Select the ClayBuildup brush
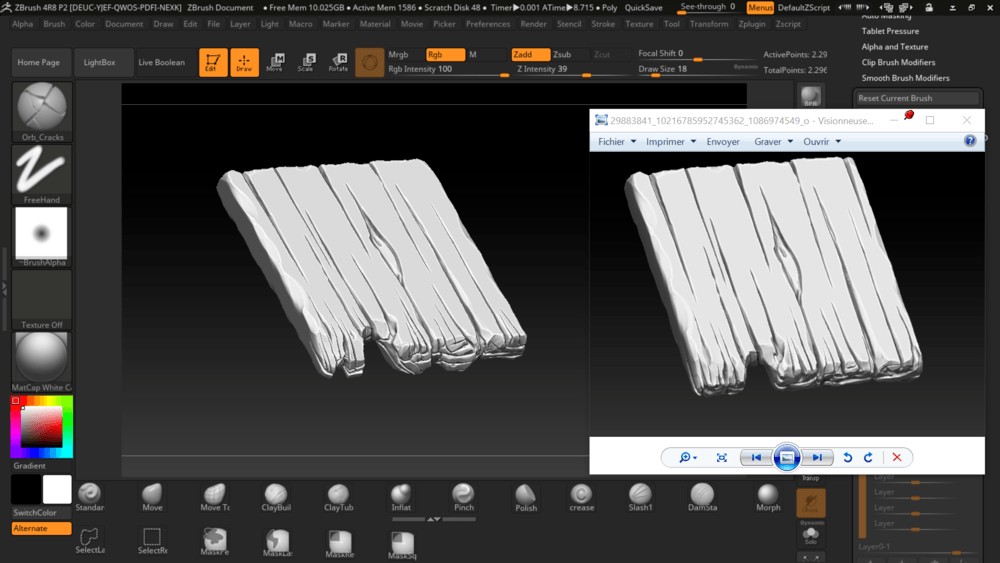1000x563 pixels. coord(276,497)
